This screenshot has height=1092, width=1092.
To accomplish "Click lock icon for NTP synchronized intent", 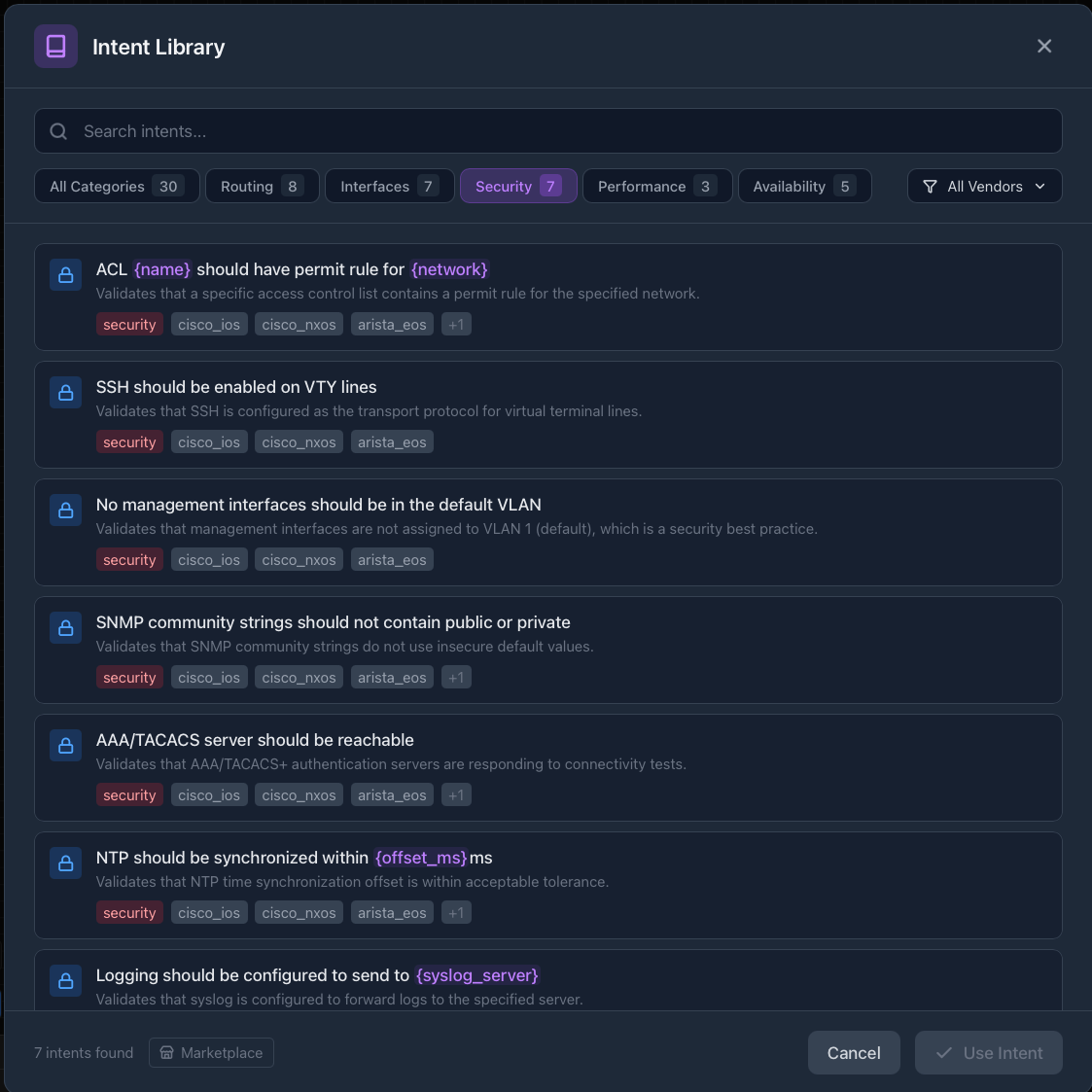I will coord(66,863).
